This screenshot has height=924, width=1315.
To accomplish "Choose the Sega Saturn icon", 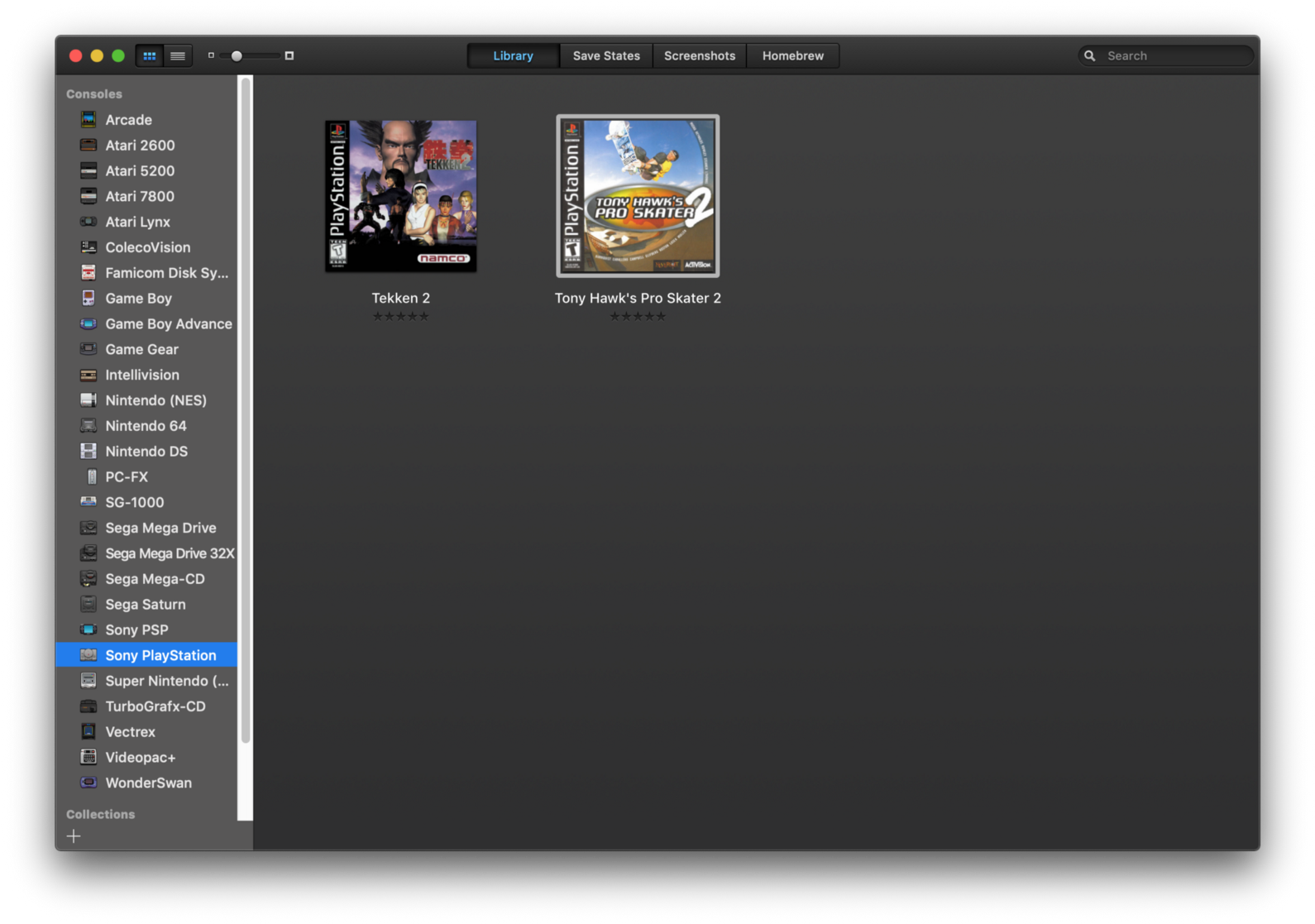I will [x=88, y=605].
